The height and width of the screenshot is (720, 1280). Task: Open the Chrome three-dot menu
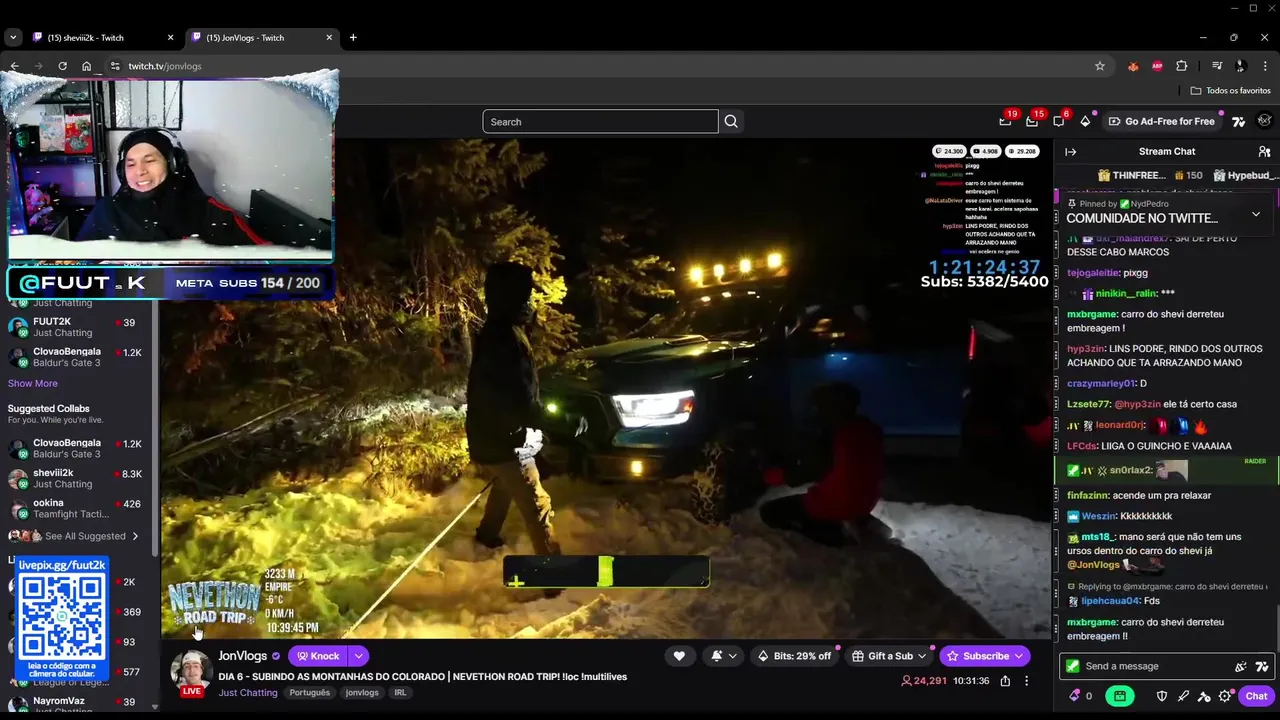coord(1264,66)
